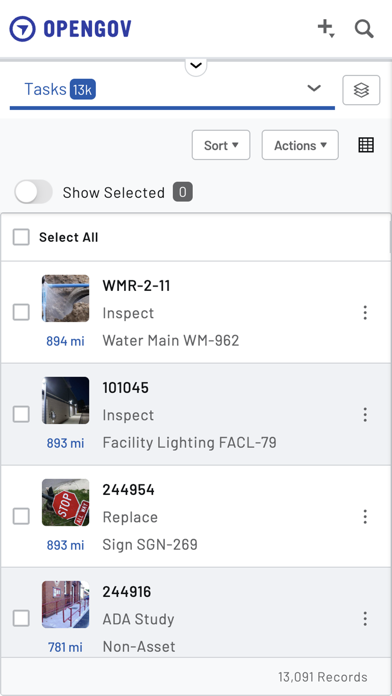Click the plus add-new icon
This screenshot has width=392, height=696.
pyautogui.click(x=325, y=28)
